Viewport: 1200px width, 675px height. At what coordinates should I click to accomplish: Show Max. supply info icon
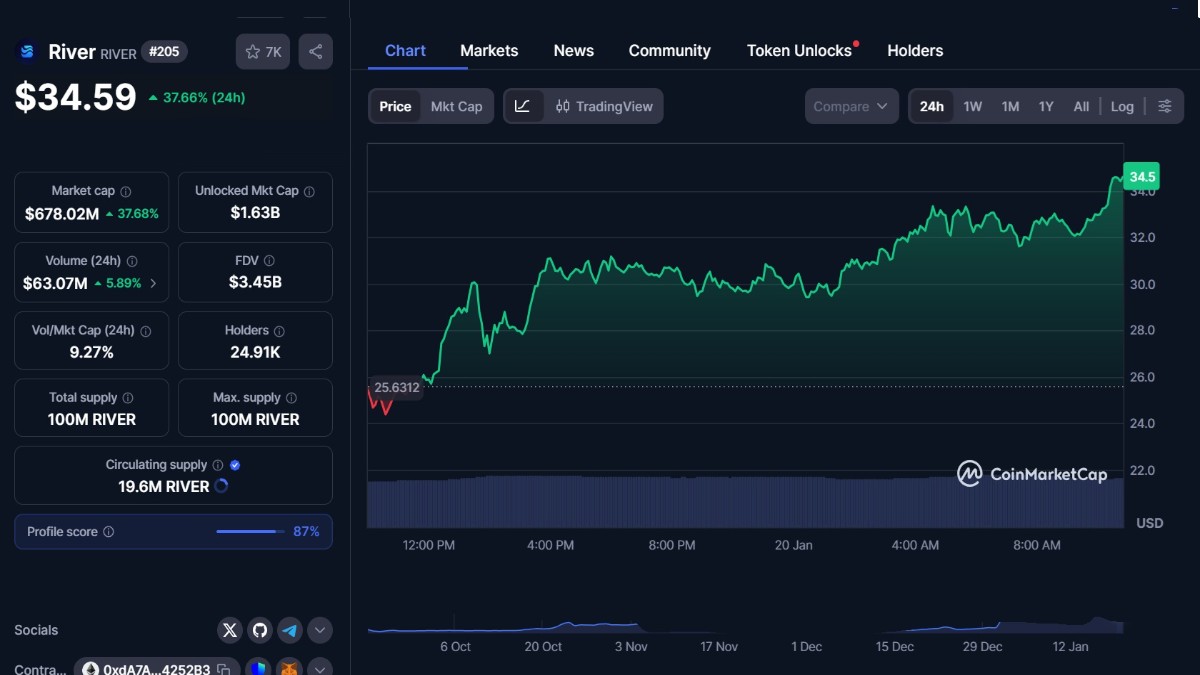coord(292,398)
